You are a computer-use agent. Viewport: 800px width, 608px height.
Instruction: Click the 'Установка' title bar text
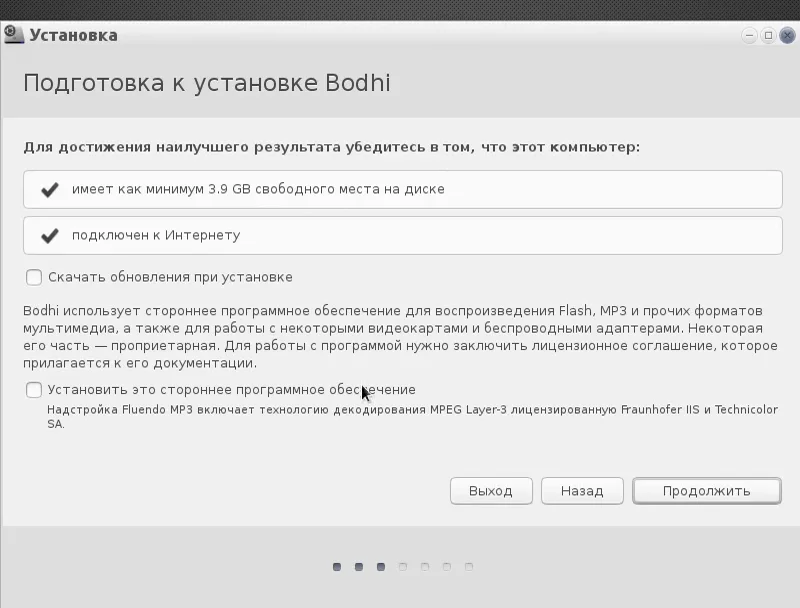(73, 36)
